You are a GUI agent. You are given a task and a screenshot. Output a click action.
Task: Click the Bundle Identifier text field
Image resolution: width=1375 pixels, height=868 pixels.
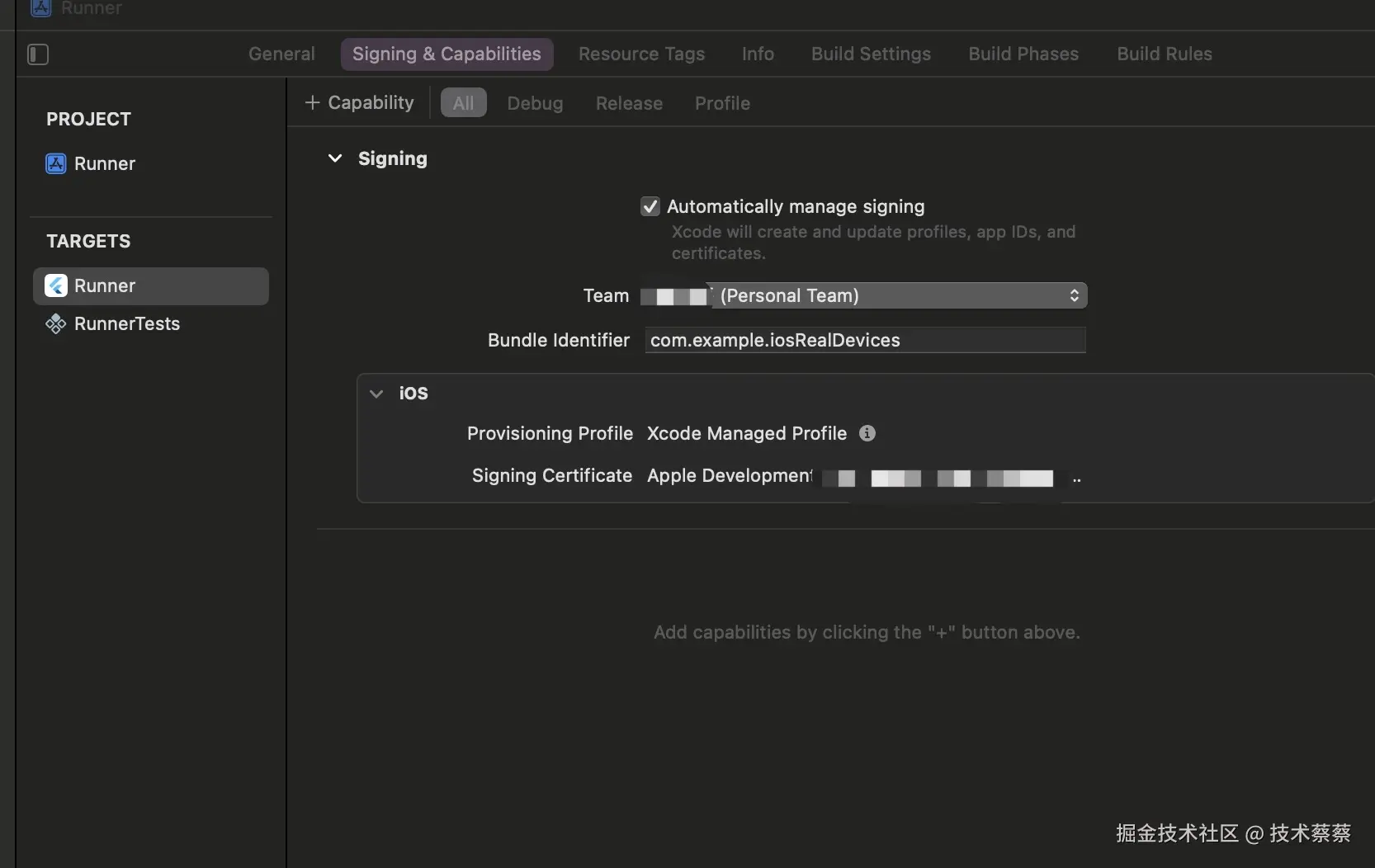pos(864,340)
